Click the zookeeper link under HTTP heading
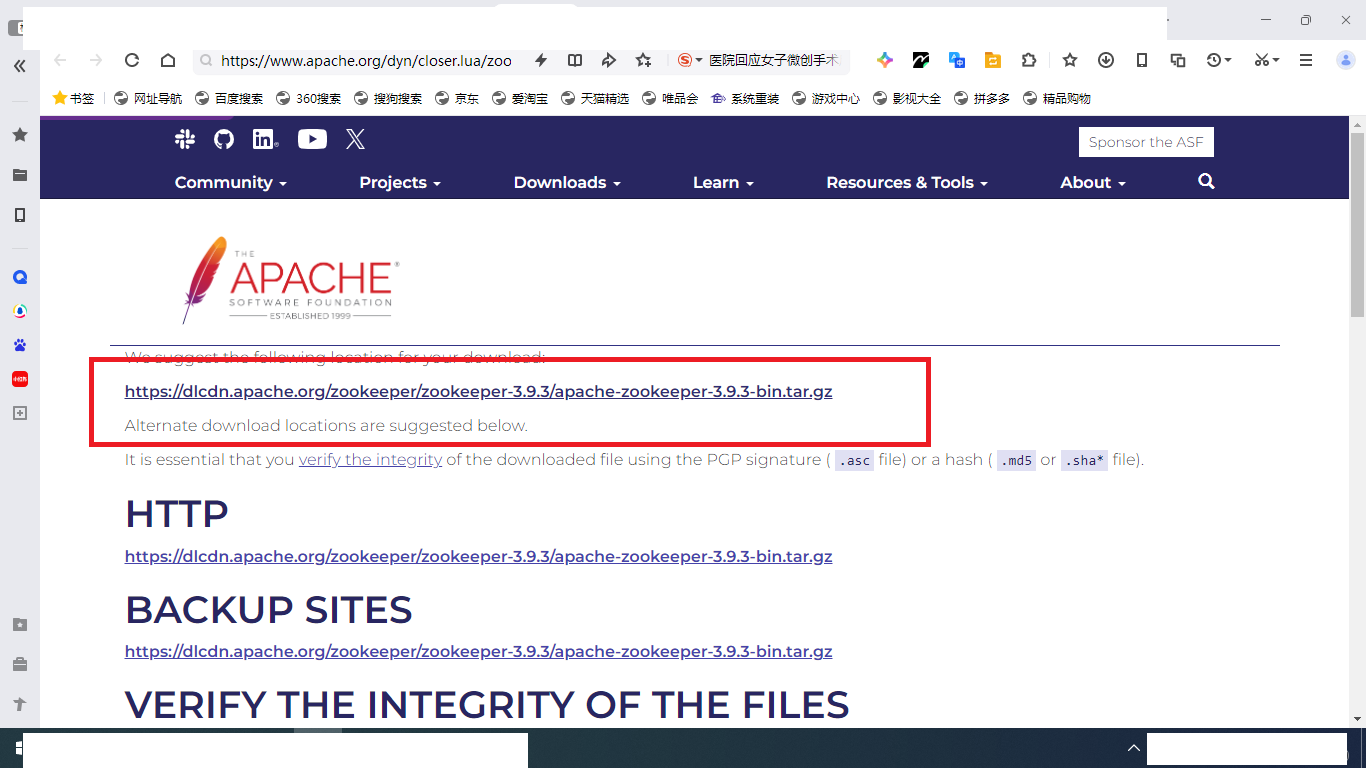 coord(478,556)
